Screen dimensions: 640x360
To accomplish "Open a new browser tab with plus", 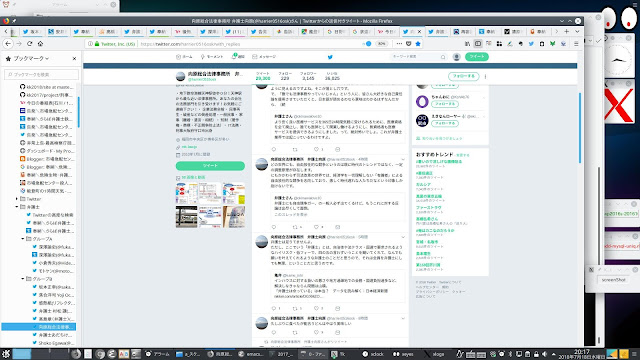I will pyautogui.click(x=567, y=31).
